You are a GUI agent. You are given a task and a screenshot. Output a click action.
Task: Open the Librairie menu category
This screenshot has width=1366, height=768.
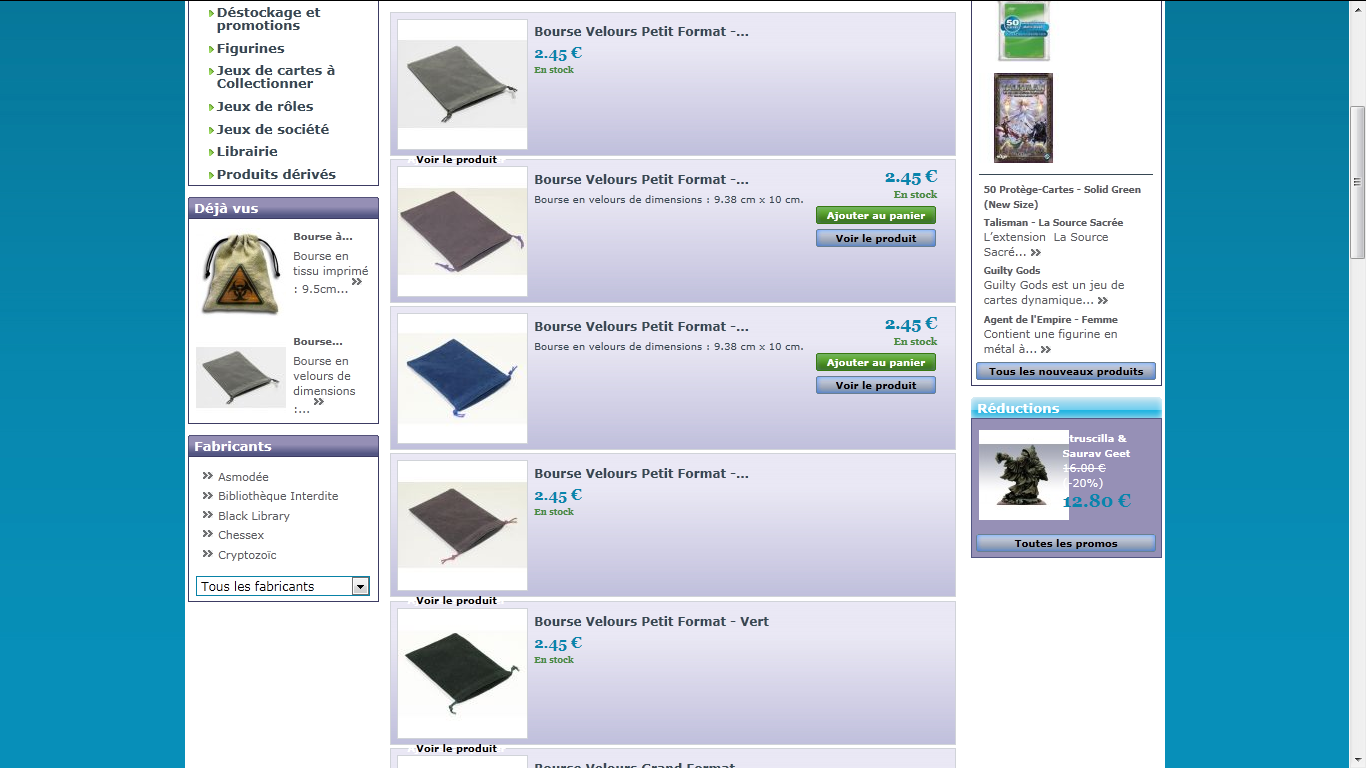click(x=247, y=152)
